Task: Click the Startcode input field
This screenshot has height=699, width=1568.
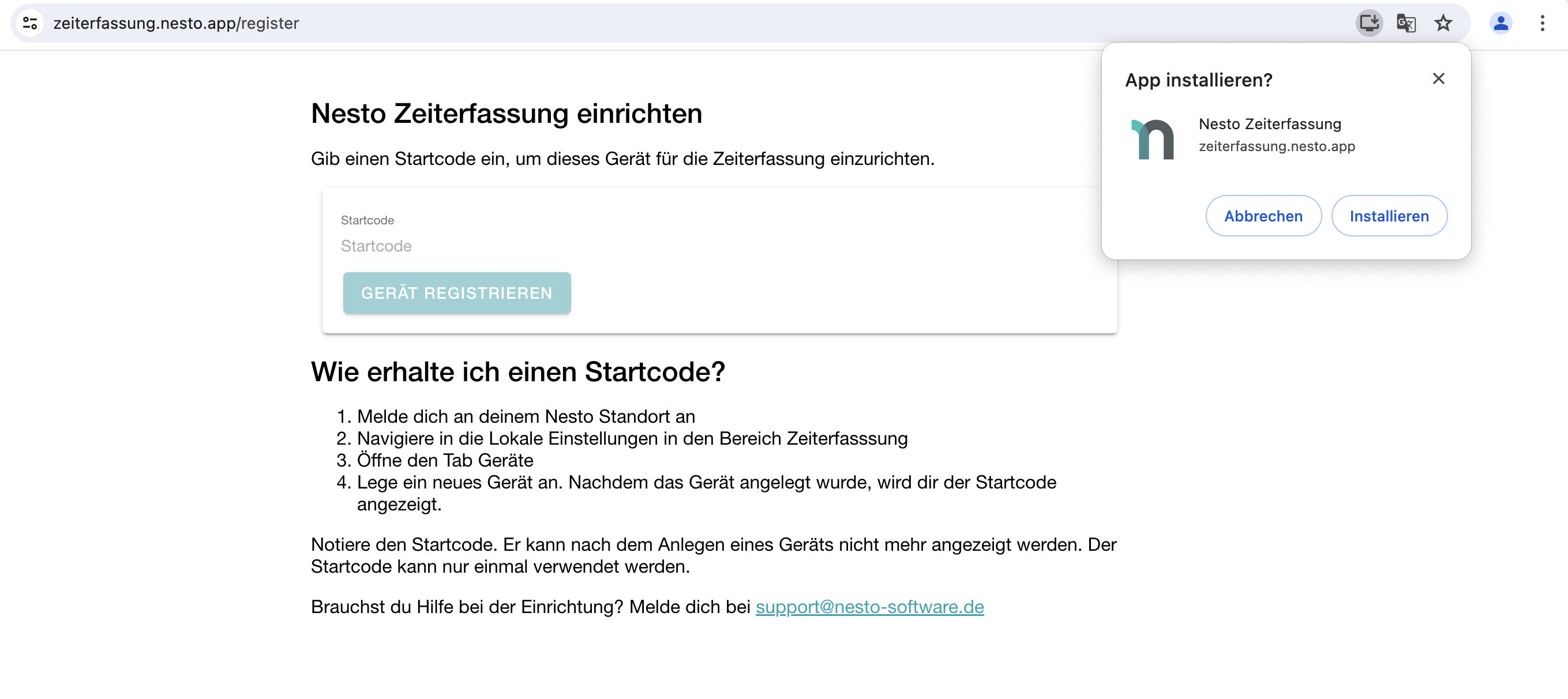Action: point(718,246)
